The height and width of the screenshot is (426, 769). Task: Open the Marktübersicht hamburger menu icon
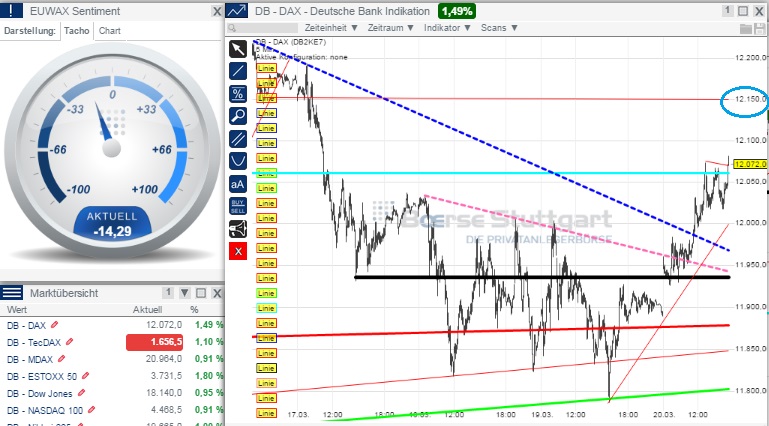pos(11,293)
